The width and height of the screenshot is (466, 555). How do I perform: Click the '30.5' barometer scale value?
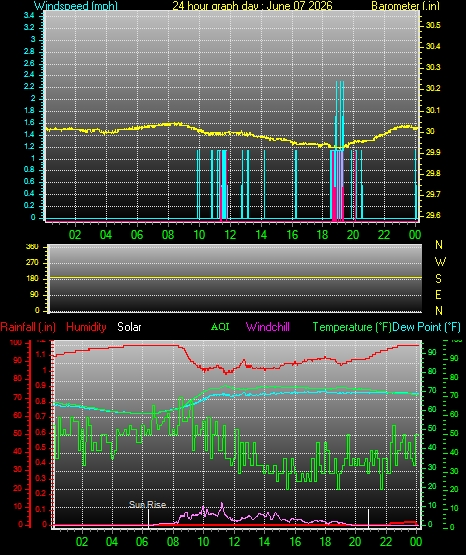coord(433,25)
